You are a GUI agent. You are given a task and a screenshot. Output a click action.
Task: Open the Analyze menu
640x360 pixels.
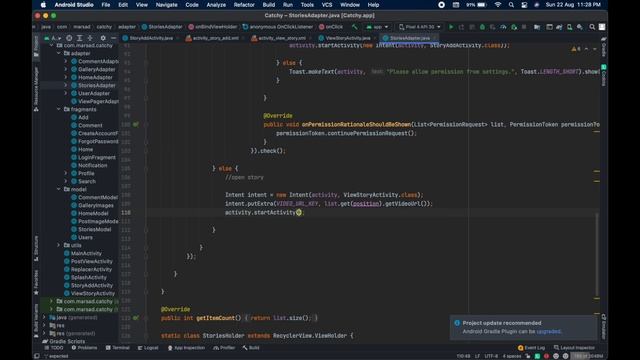[216, 5]
